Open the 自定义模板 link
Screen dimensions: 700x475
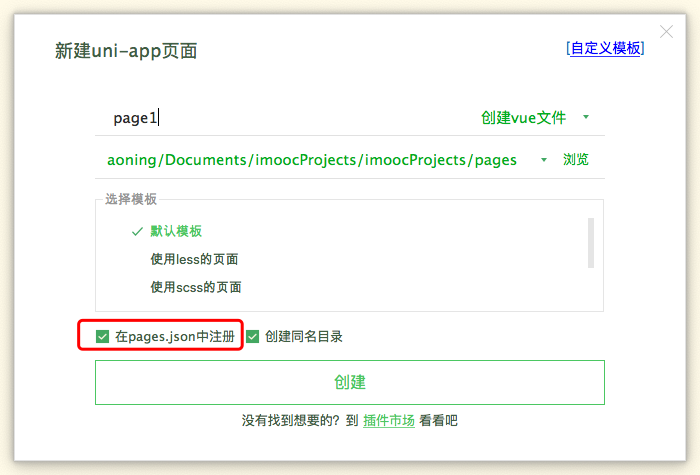click(x=605, y=48)
